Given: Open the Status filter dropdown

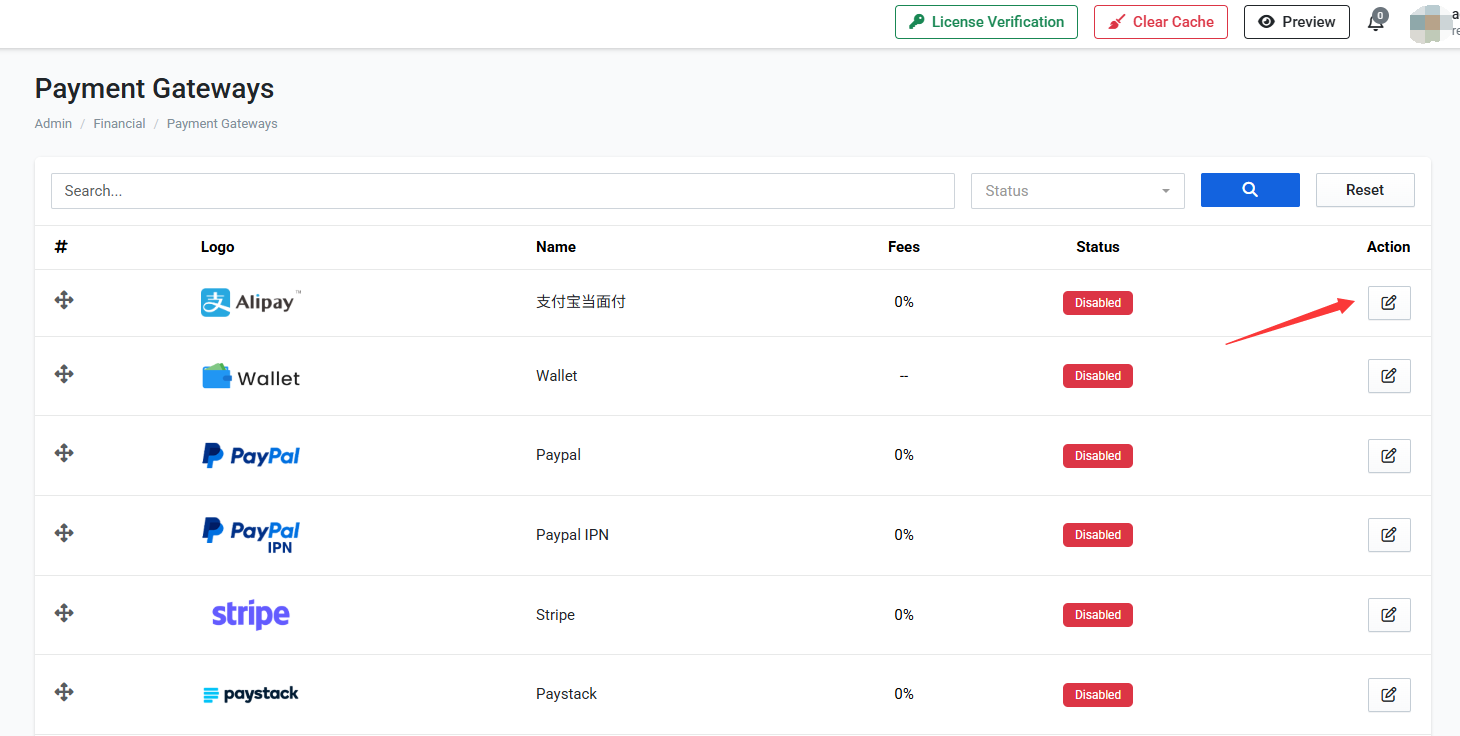Looking at the screenshot, I should pos(1078,190).
